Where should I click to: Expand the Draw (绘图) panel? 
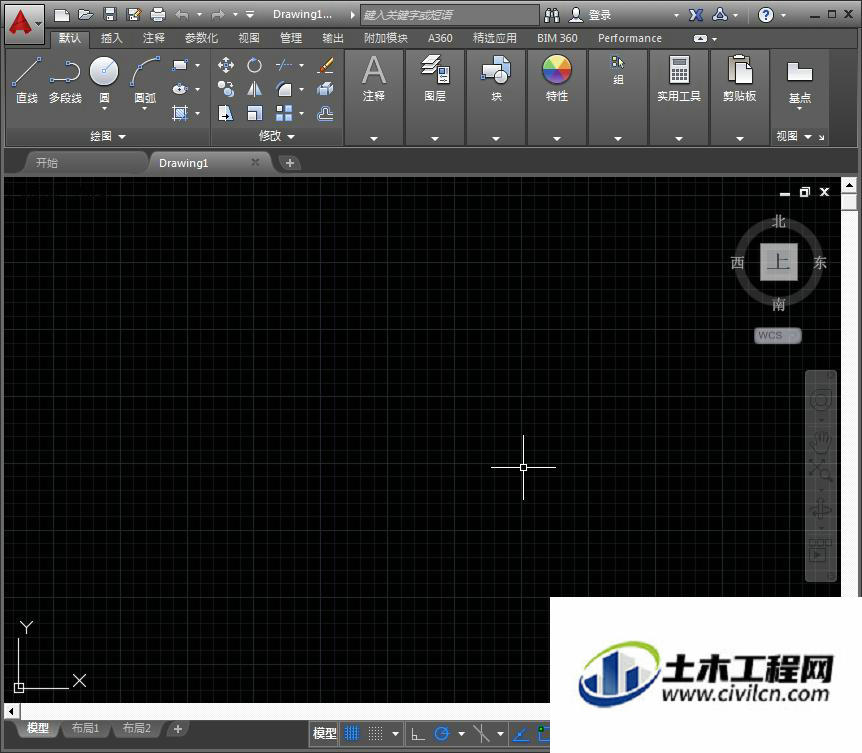point(108,136)
